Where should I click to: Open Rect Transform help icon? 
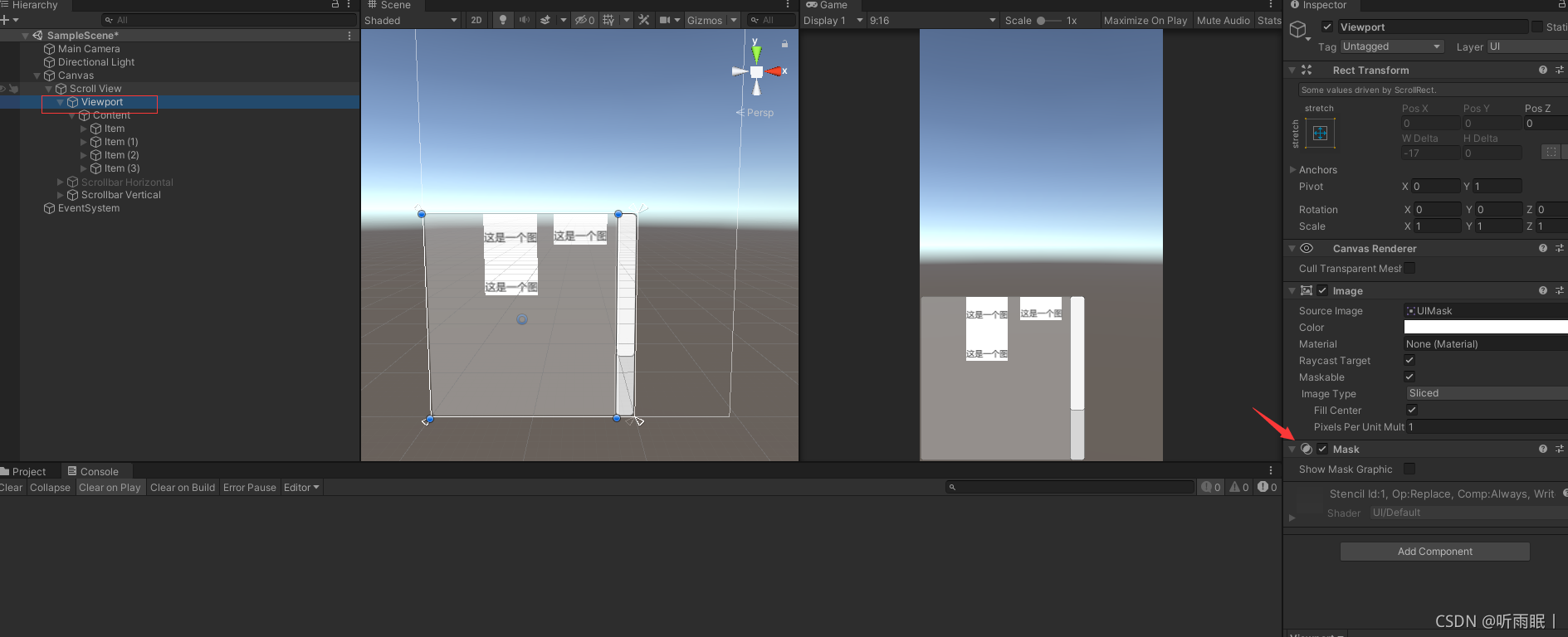(x=1543, y=71)
